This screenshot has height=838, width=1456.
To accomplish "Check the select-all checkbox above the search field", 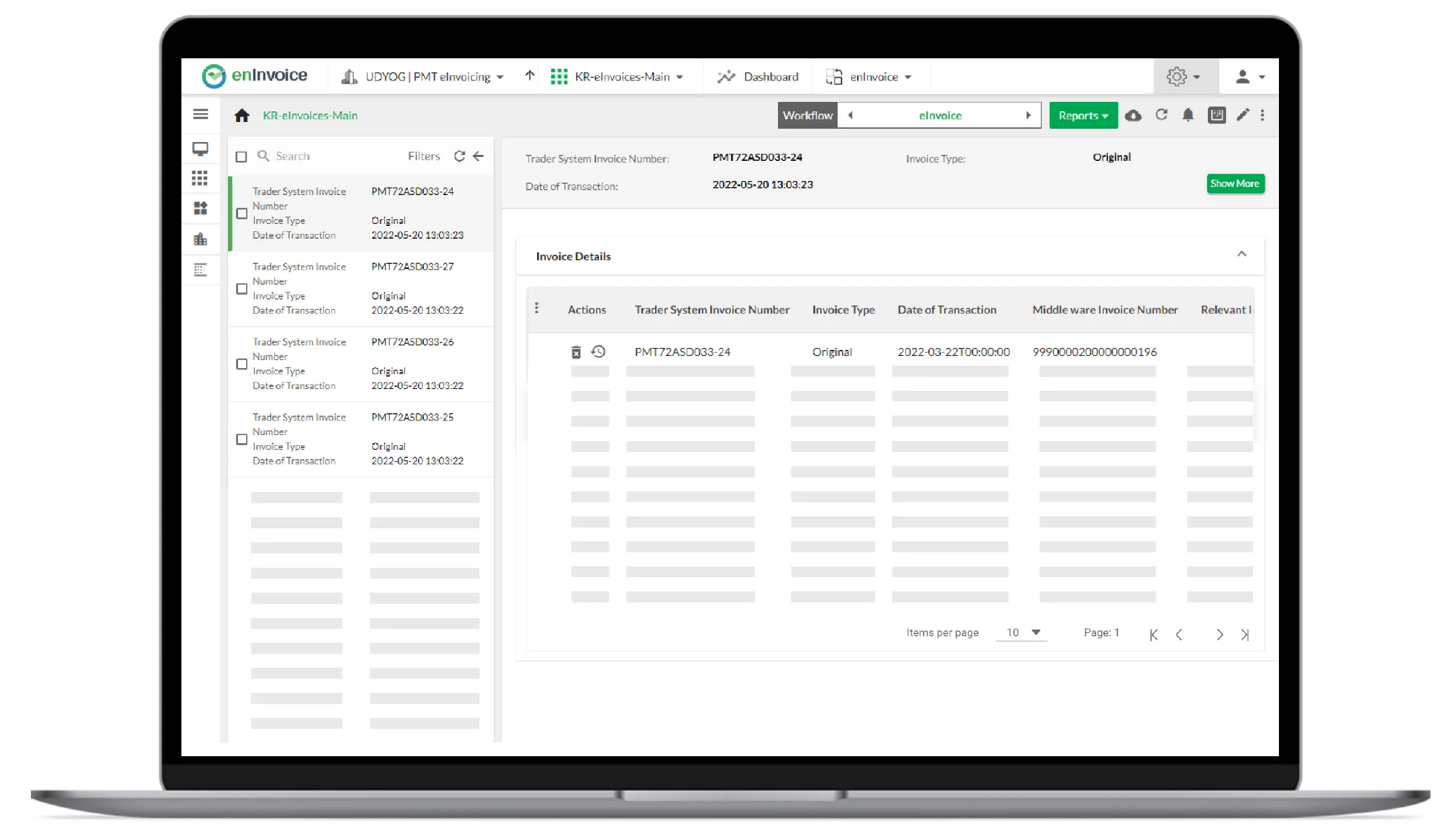I will click(241, 156).
